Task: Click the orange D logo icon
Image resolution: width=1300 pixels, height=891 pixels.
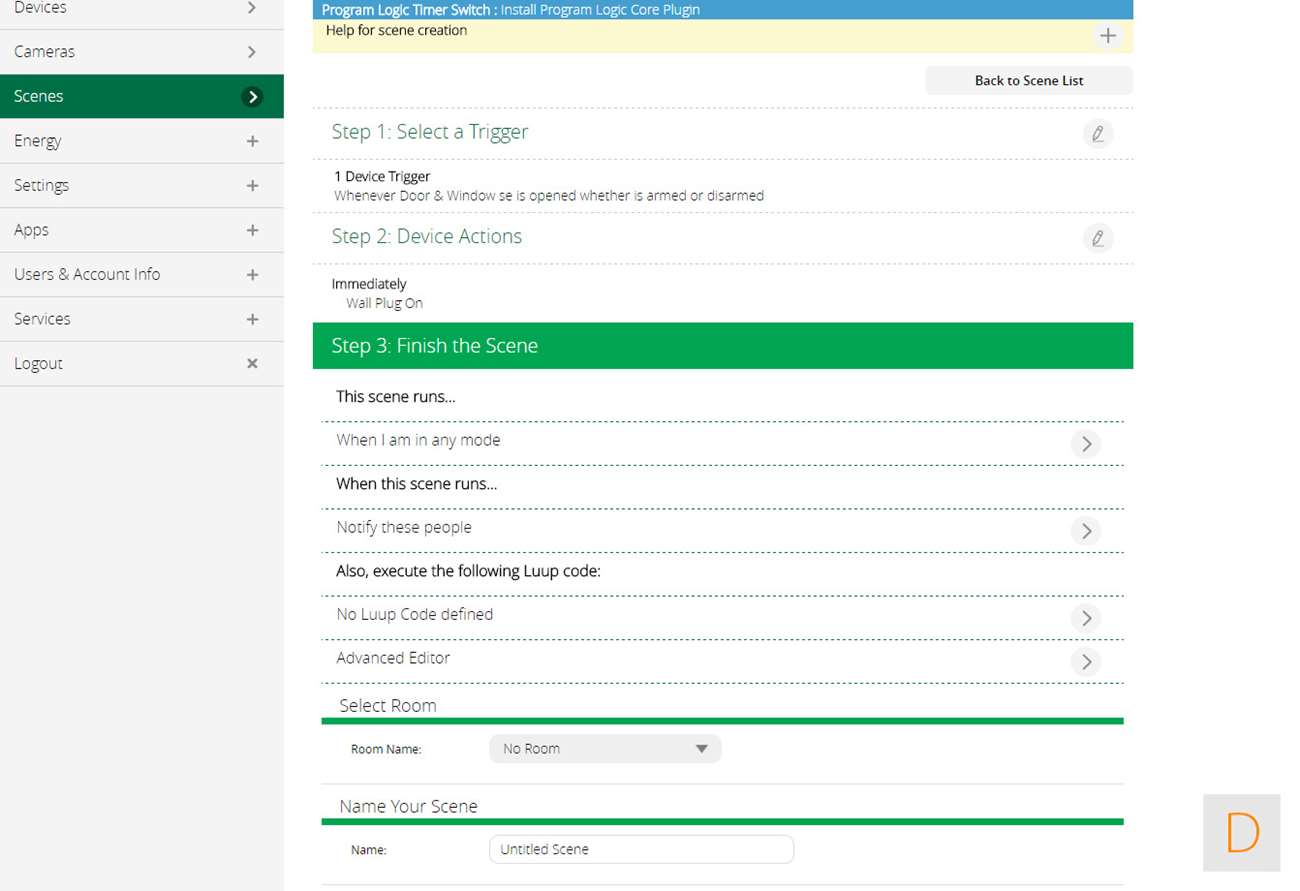Action: [1241, 832]
